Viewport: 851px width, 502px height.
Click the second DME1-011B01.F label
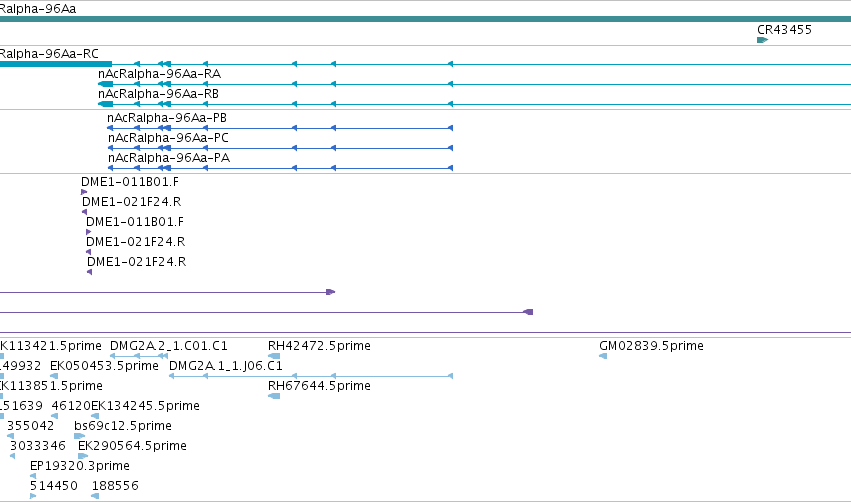(135, 222)
